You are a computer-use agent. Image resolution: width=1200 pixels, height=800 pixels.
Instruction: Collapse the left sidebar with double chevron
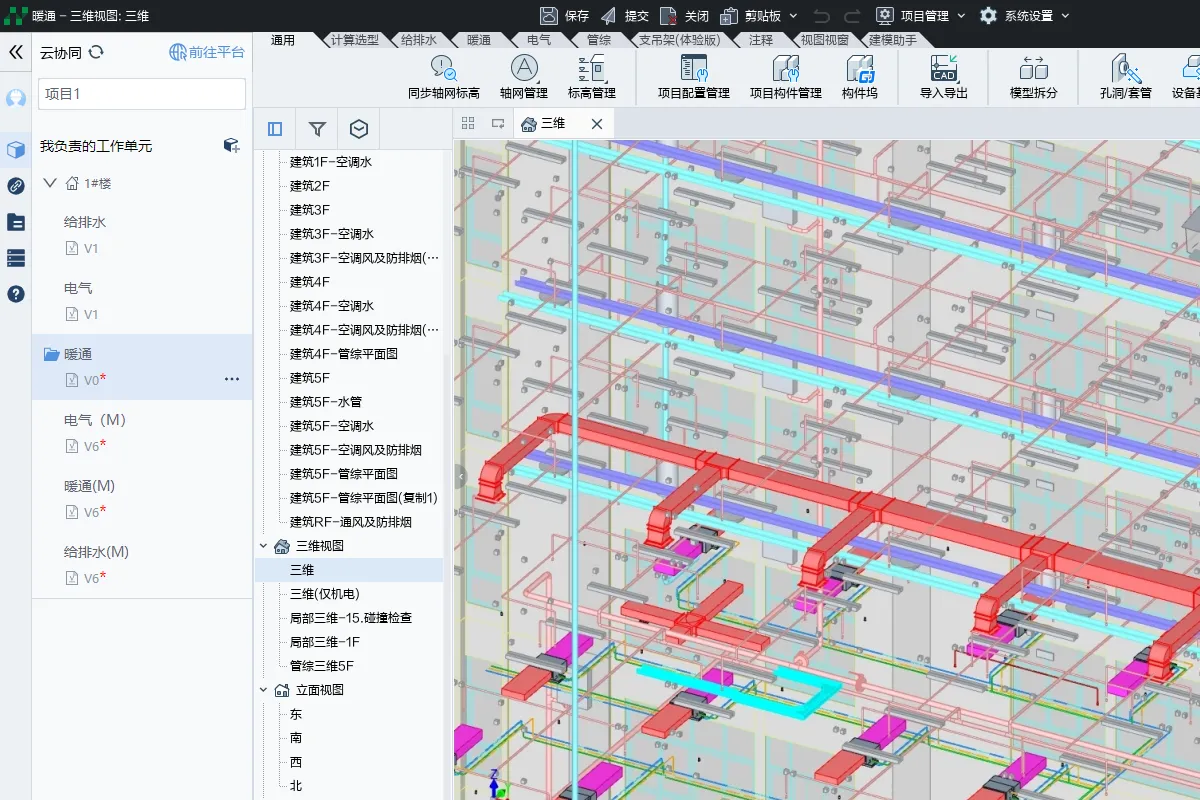pyautogui.click(x=15, y=52)
